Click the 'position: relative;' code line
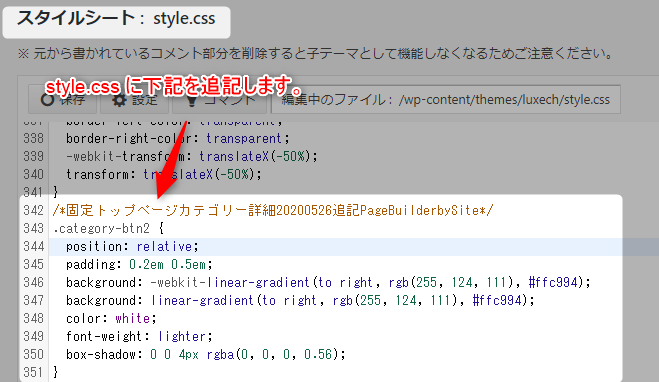Screen dimensions: 659x382 (132, 246)
